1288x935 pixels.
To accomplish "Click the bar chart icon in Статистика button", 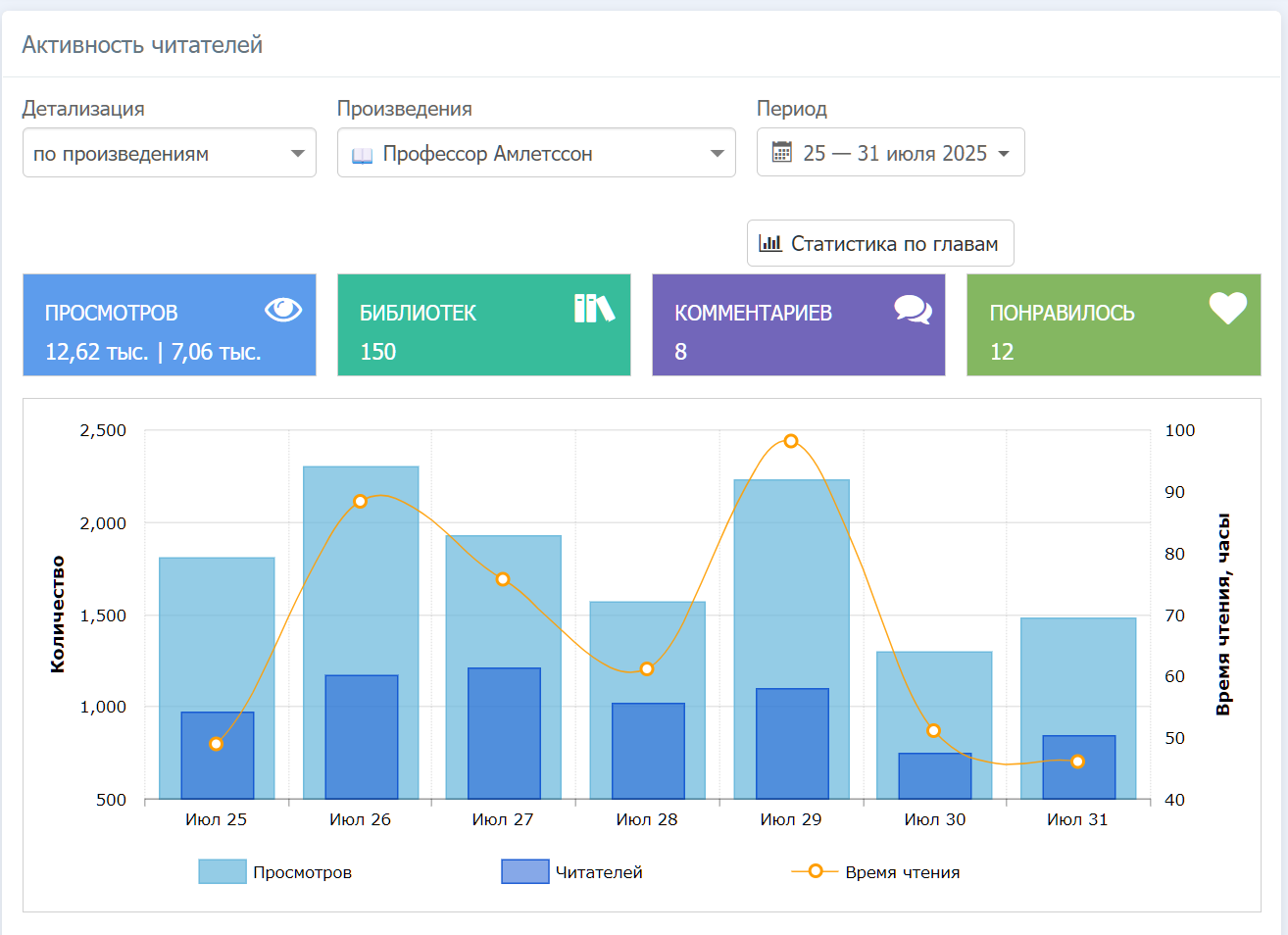I will pyautogui.click(x=770, y=243).
